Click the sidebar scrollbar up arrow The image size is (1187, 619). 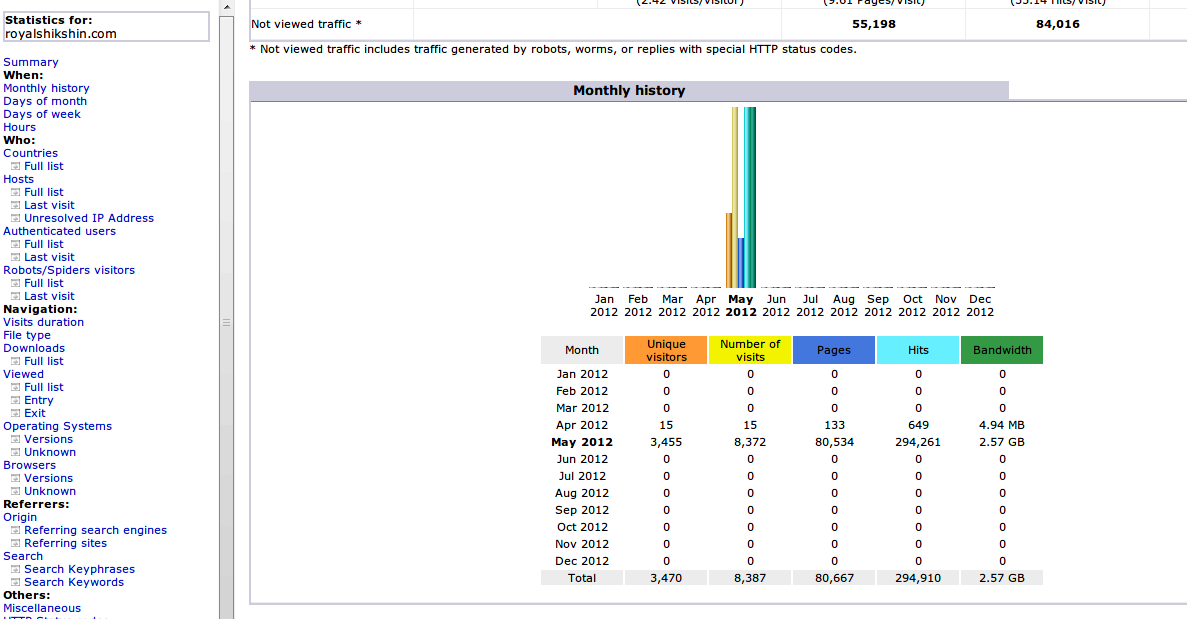226,7
